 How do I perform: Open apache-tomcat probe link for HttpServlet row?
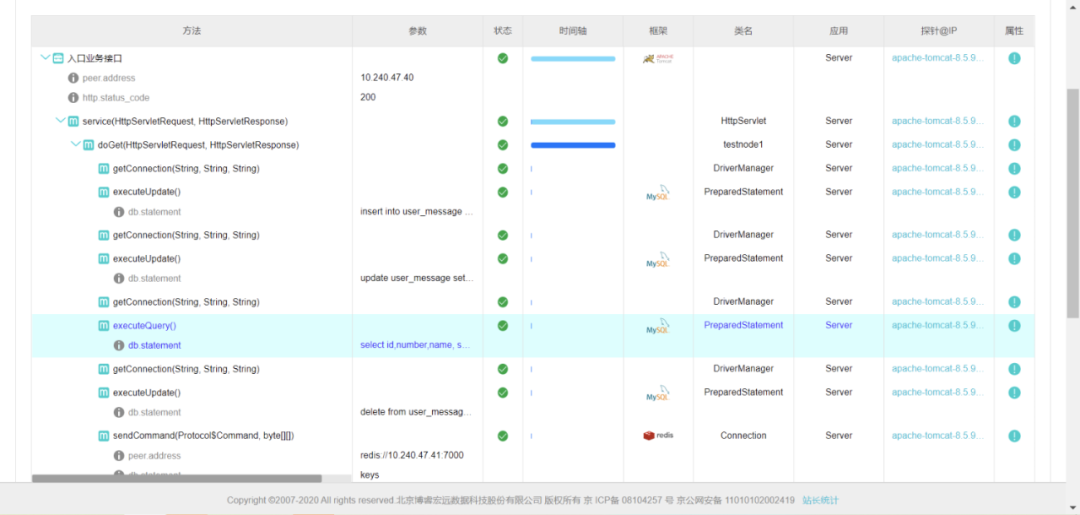[x=937, y=120]
